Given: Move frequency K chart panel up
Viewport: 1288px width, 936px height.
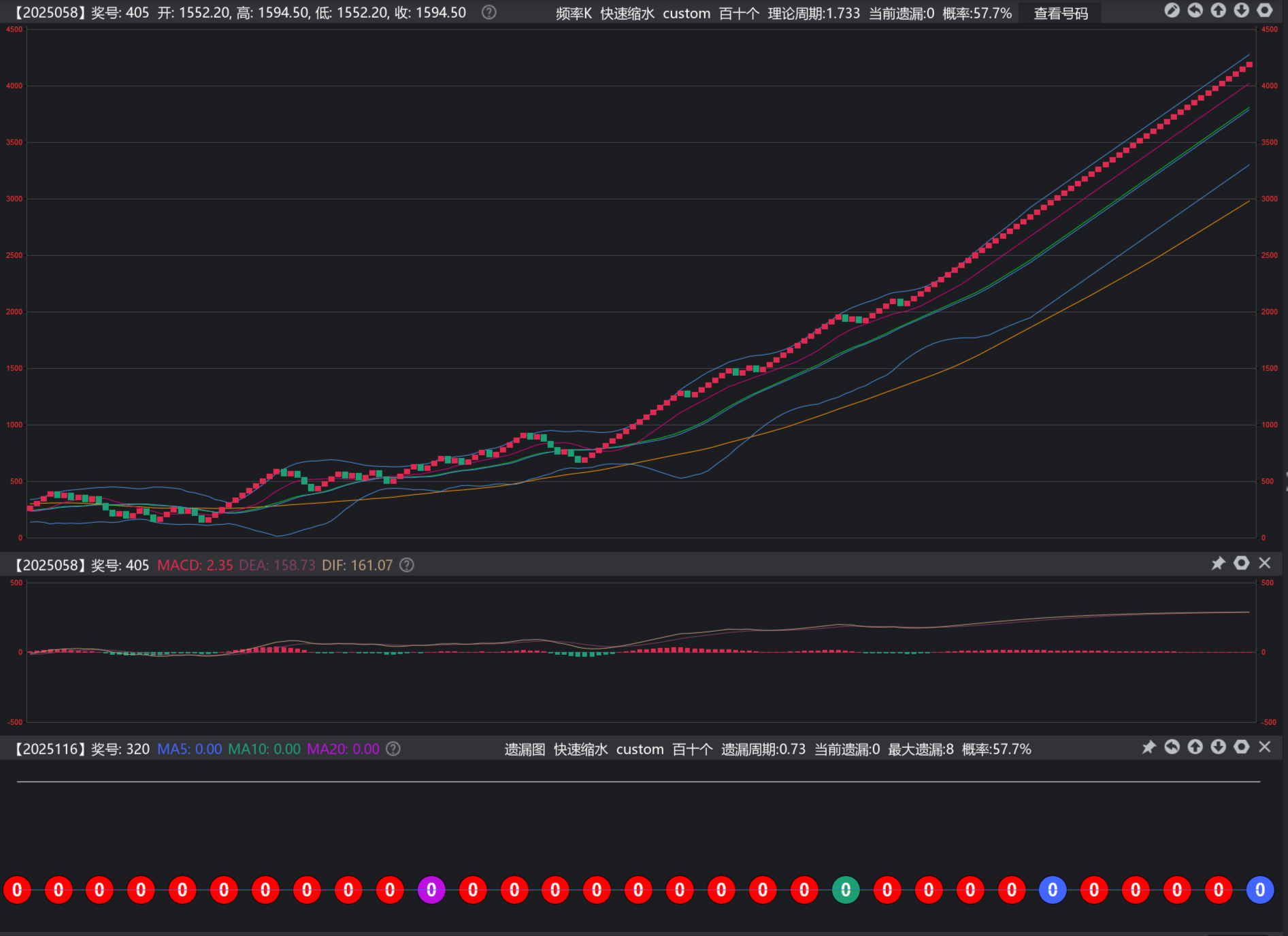Looking at the screenshot, I should (1219, 11).
